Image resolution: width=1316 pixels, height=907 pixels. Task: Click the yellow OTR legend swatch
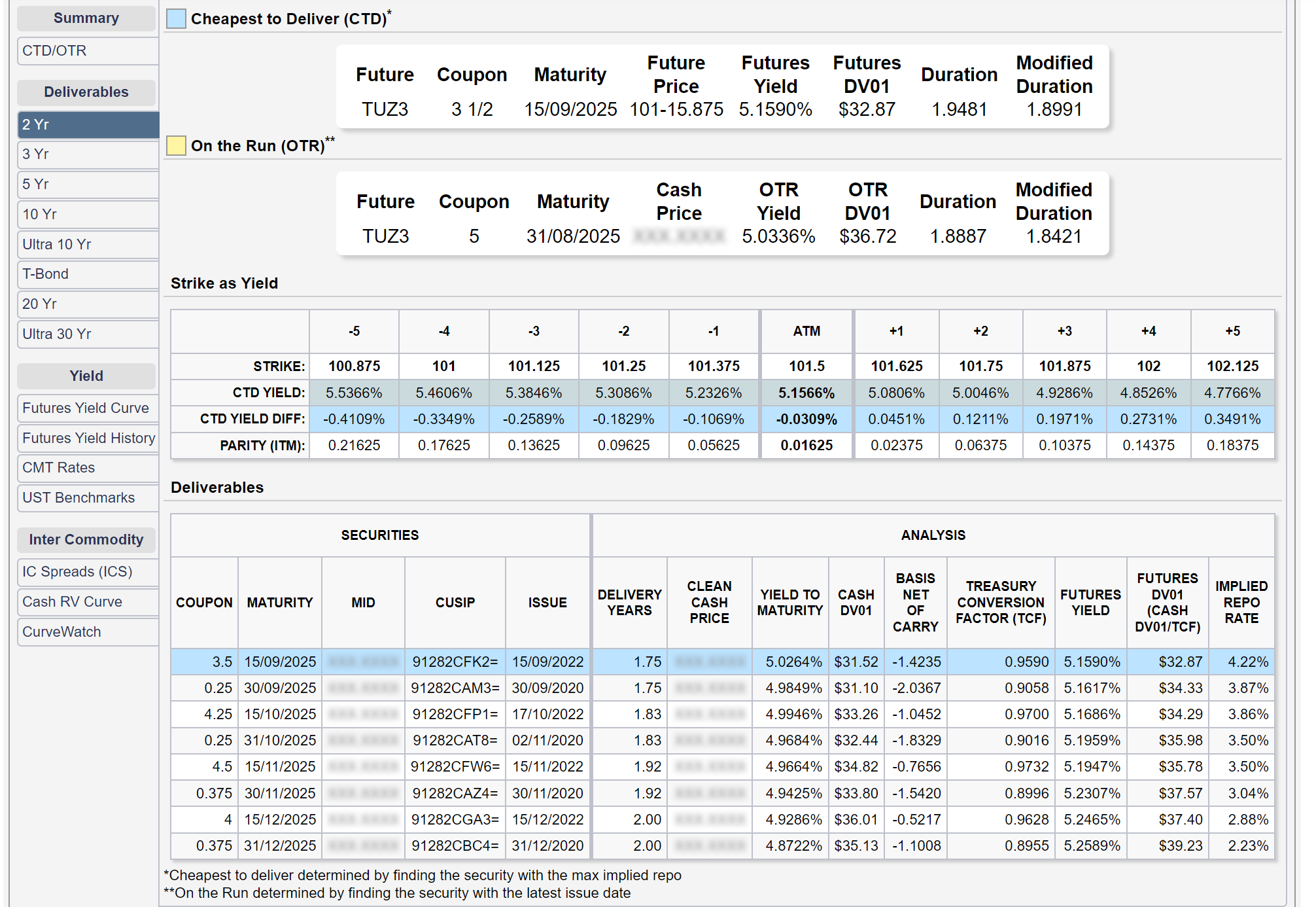[x=176, y=145]
